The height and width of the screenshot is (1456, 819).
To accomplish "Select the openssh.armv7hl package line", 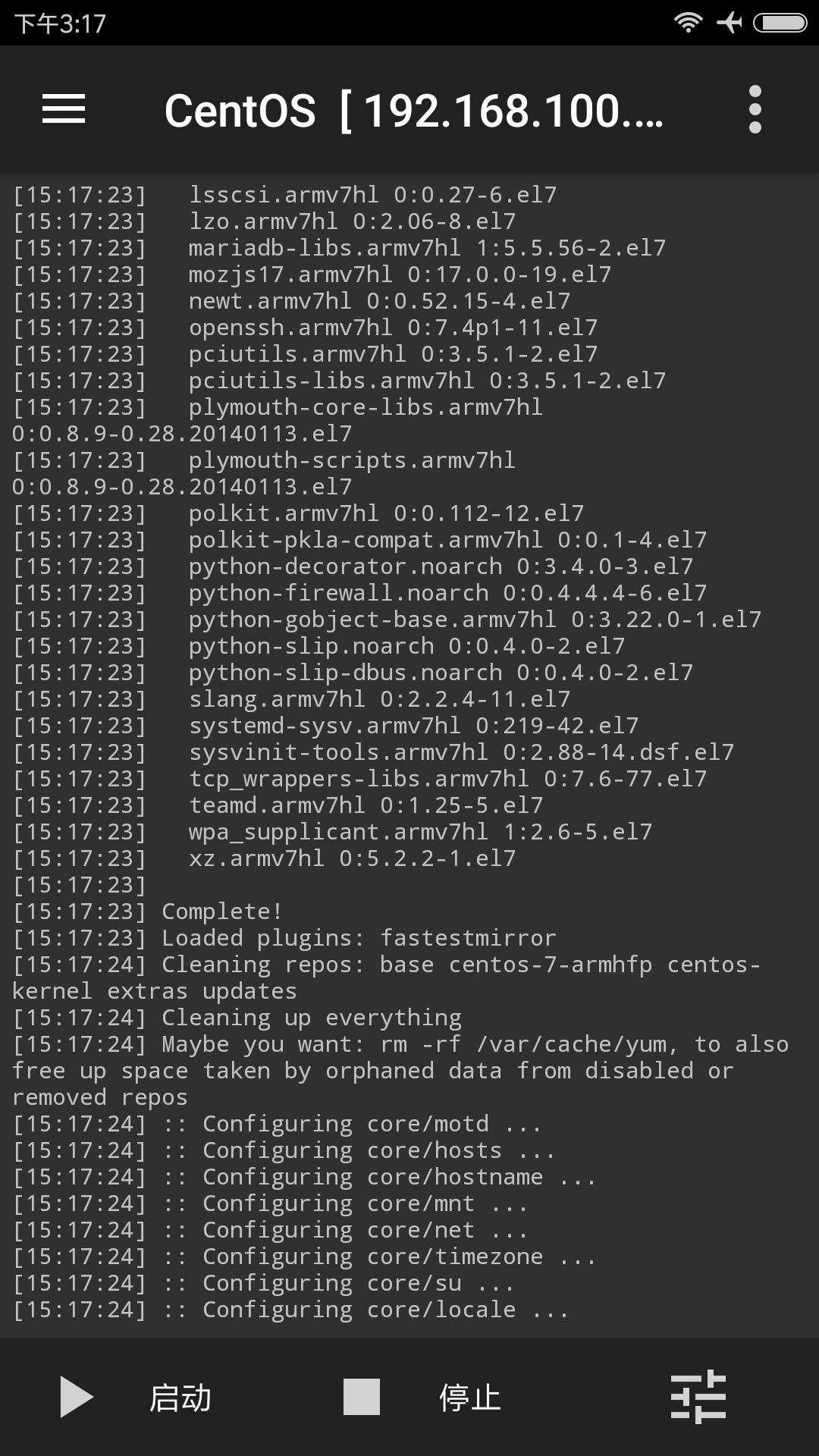I will coord(306,328).
